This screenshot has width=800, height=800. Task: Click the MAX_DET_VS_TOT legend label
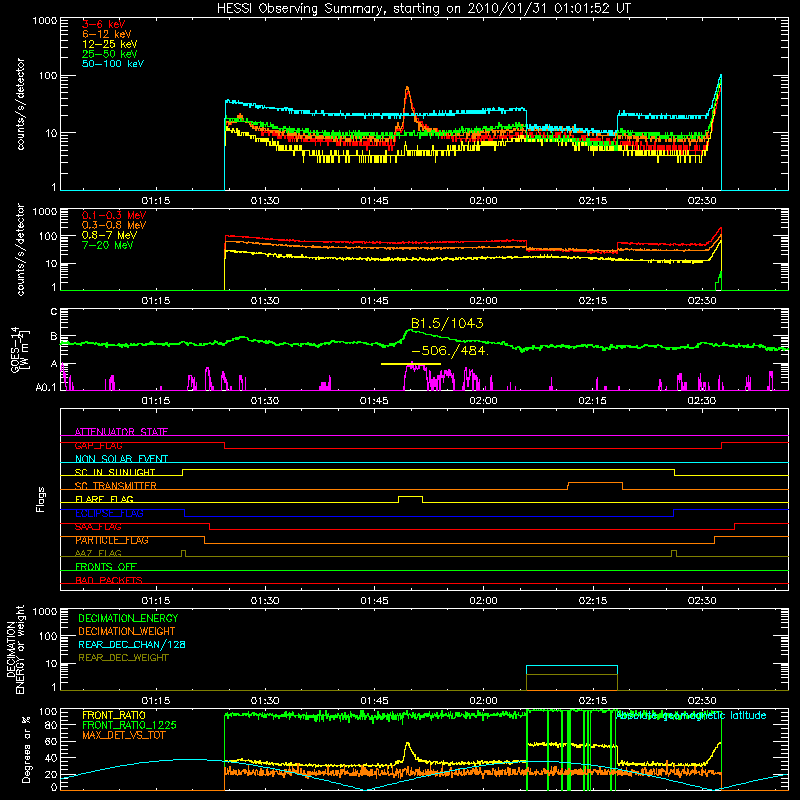(x=123, y=735)
